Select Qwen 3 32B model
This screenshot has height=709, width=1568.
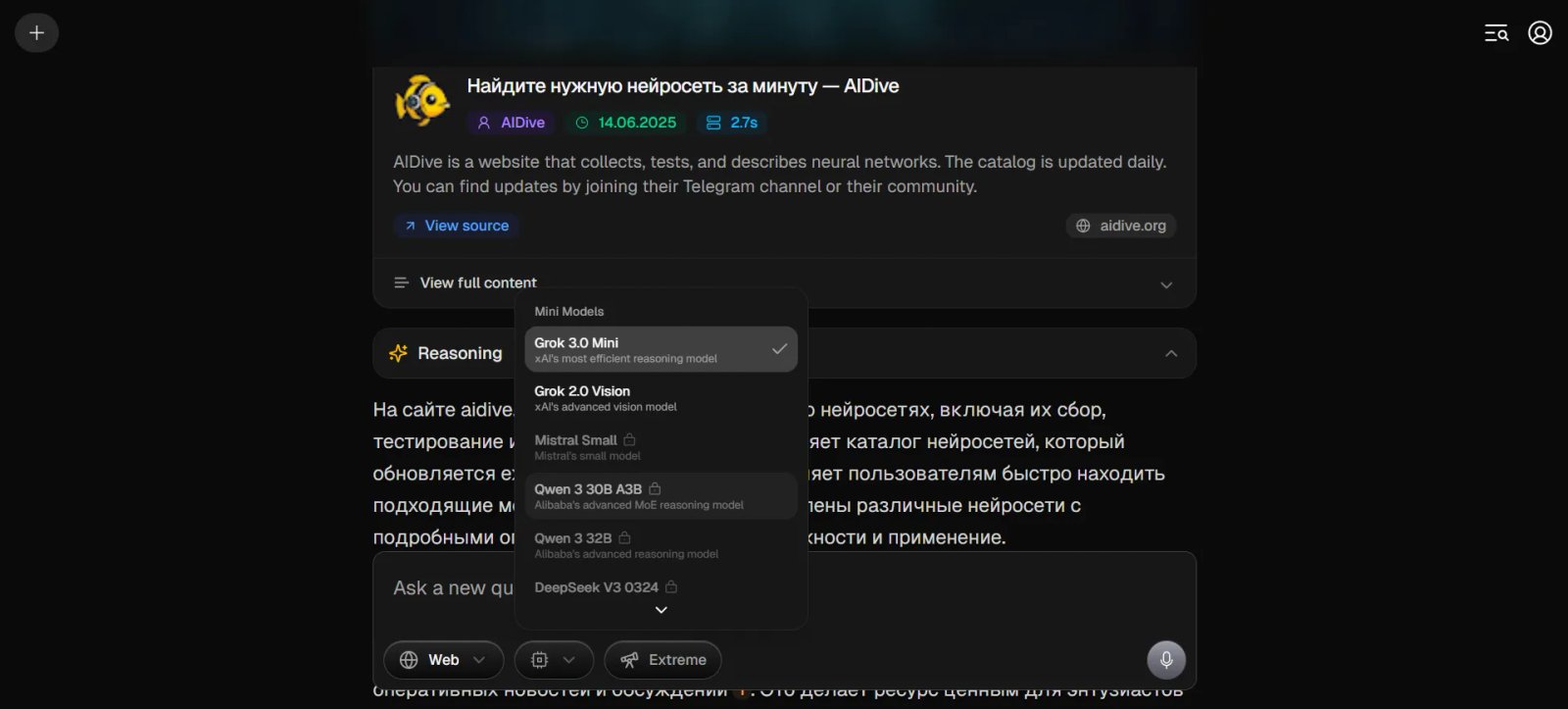coord(661,545)
